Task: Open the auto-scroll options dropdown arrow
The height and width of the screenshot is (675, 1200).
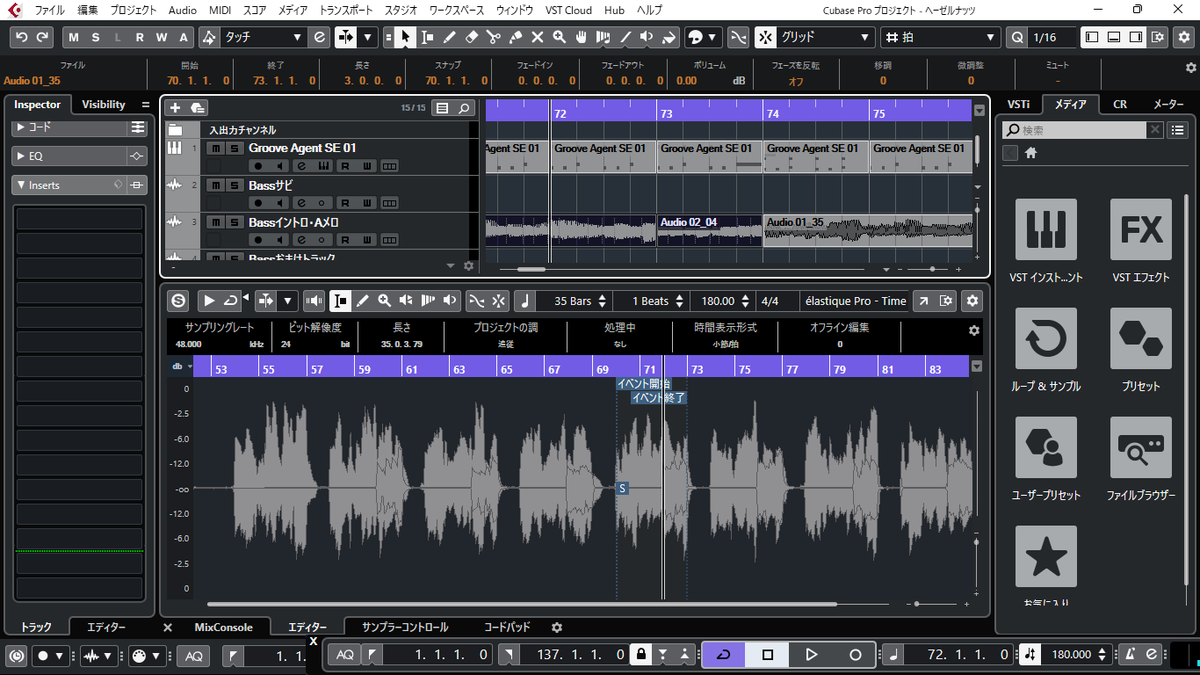Action: 369,37
